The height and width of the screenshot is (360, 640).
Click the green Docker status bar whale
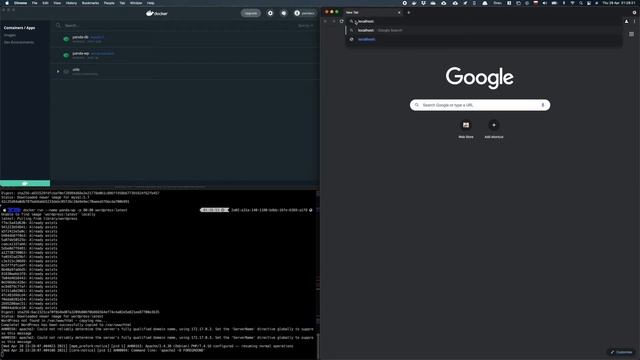tap(25, 183)
